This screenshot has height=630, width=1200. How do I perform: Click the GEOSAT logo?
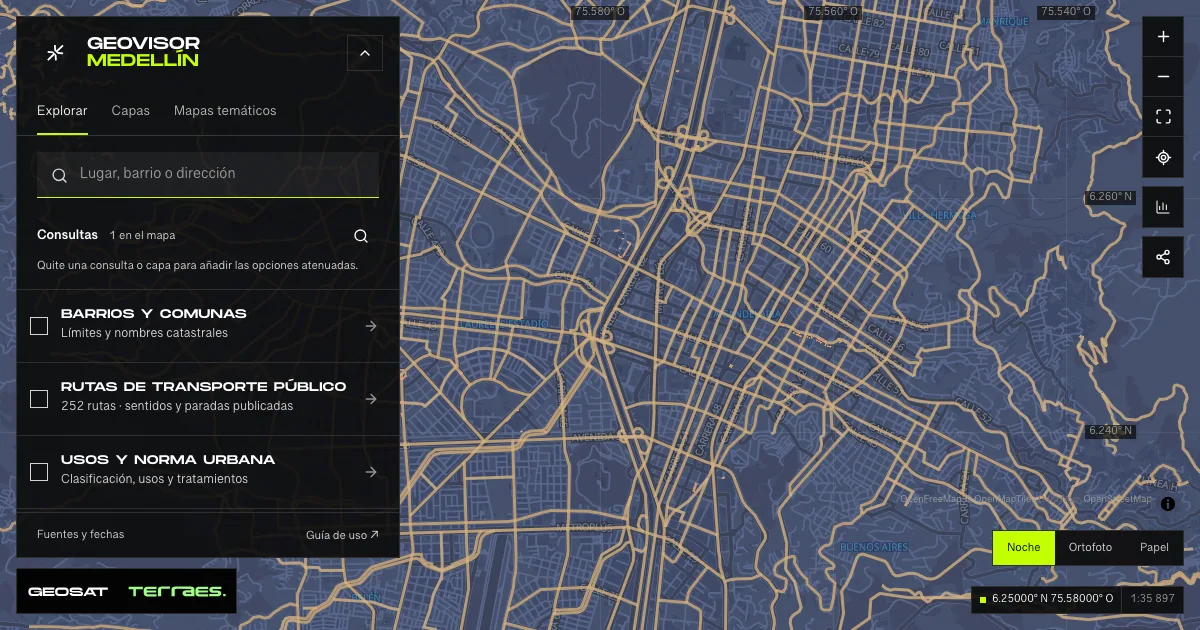[x=68, y=591]
